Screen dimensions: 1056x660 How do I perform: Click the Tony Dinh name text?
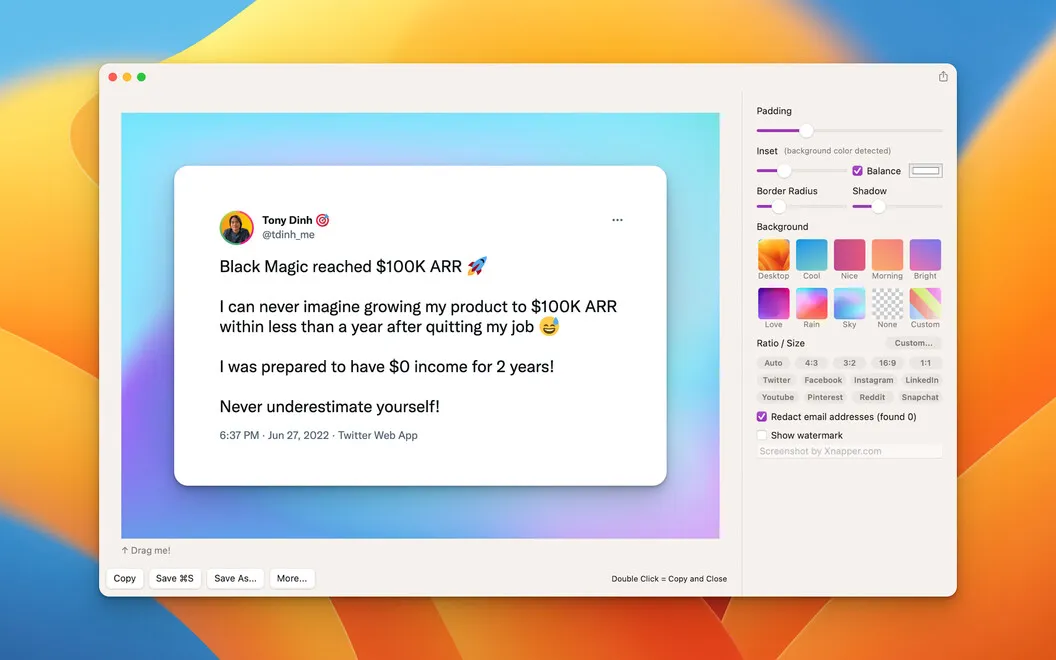[287, 220]
